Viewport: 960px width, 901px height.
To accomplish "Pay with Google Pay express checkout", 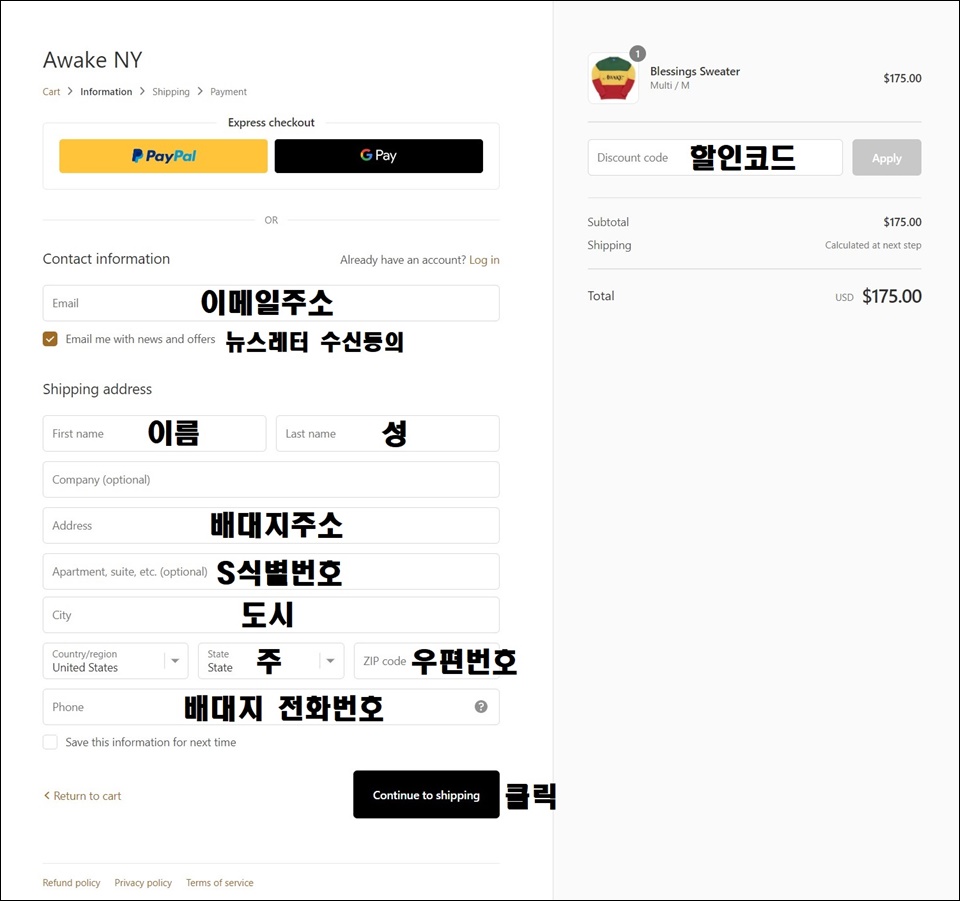I will coord(378,156).
